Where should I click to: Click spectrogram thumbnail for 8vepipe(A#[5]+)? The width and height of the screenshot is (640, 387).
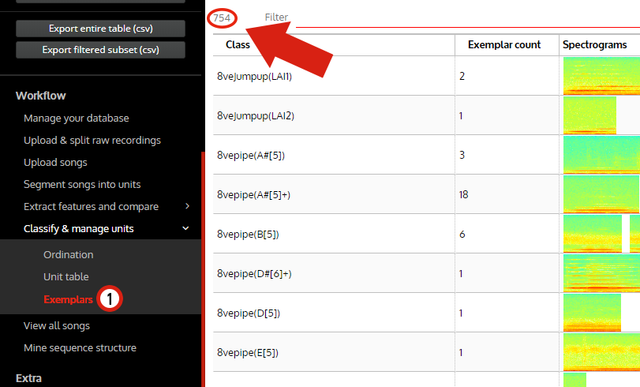coord(602,195)
